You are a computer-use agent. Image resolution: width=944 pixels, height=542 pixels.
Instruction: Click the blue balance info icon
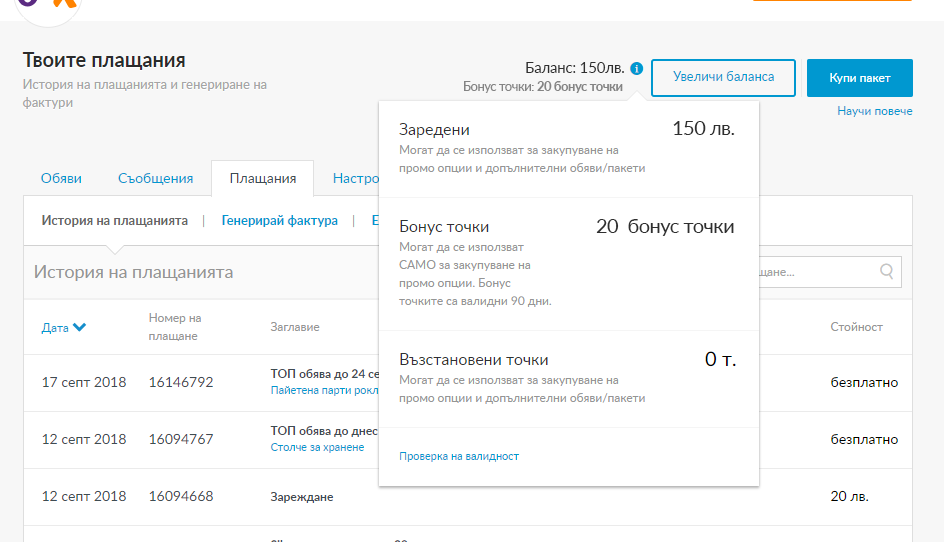pos(636,69)
